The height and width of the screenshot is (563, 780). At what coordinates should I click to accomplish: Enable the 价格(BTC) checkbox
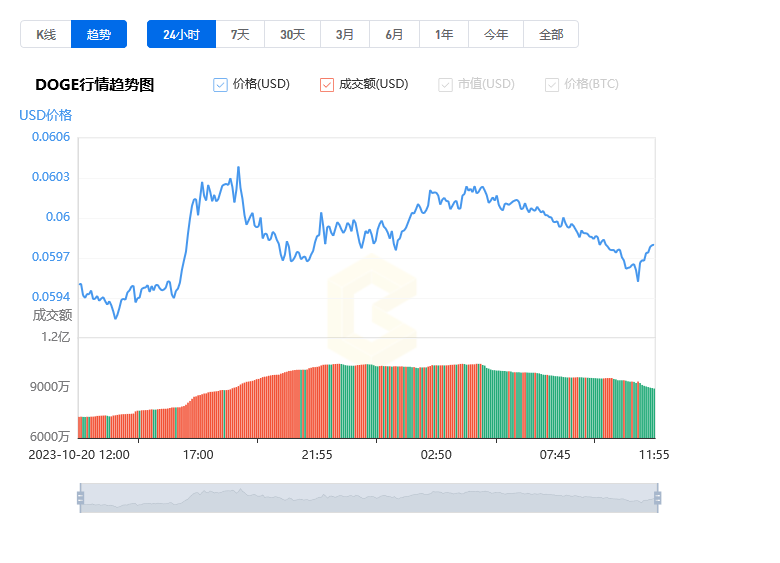552,85
